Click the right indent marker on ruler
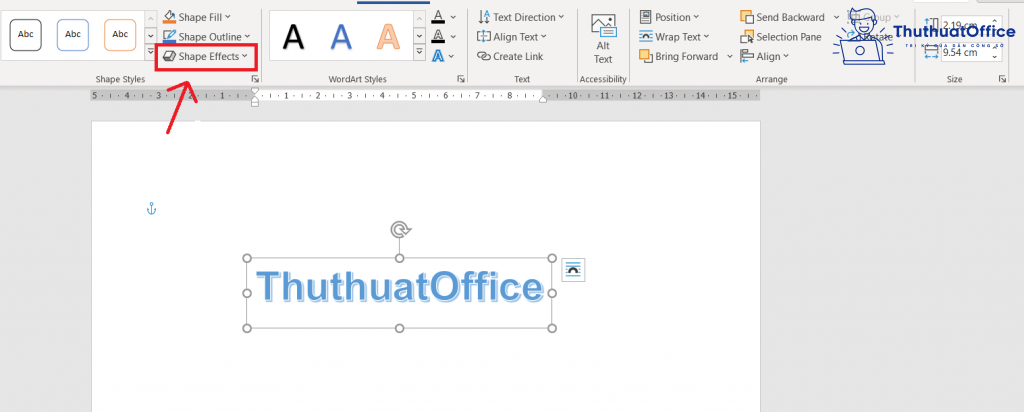The height and width of the screenshot is (412, 1024). click(543, 99)
